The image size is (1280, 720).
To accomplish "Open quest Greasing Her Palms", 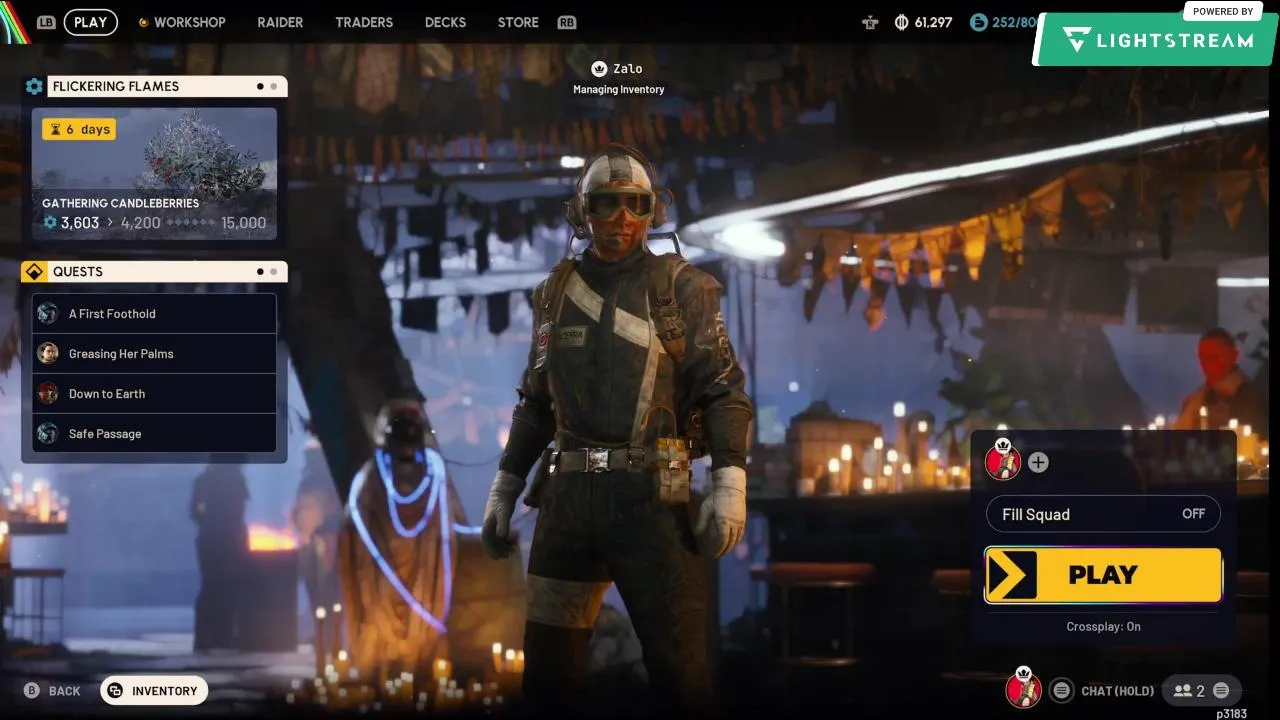I will click(x=154, y=354).
